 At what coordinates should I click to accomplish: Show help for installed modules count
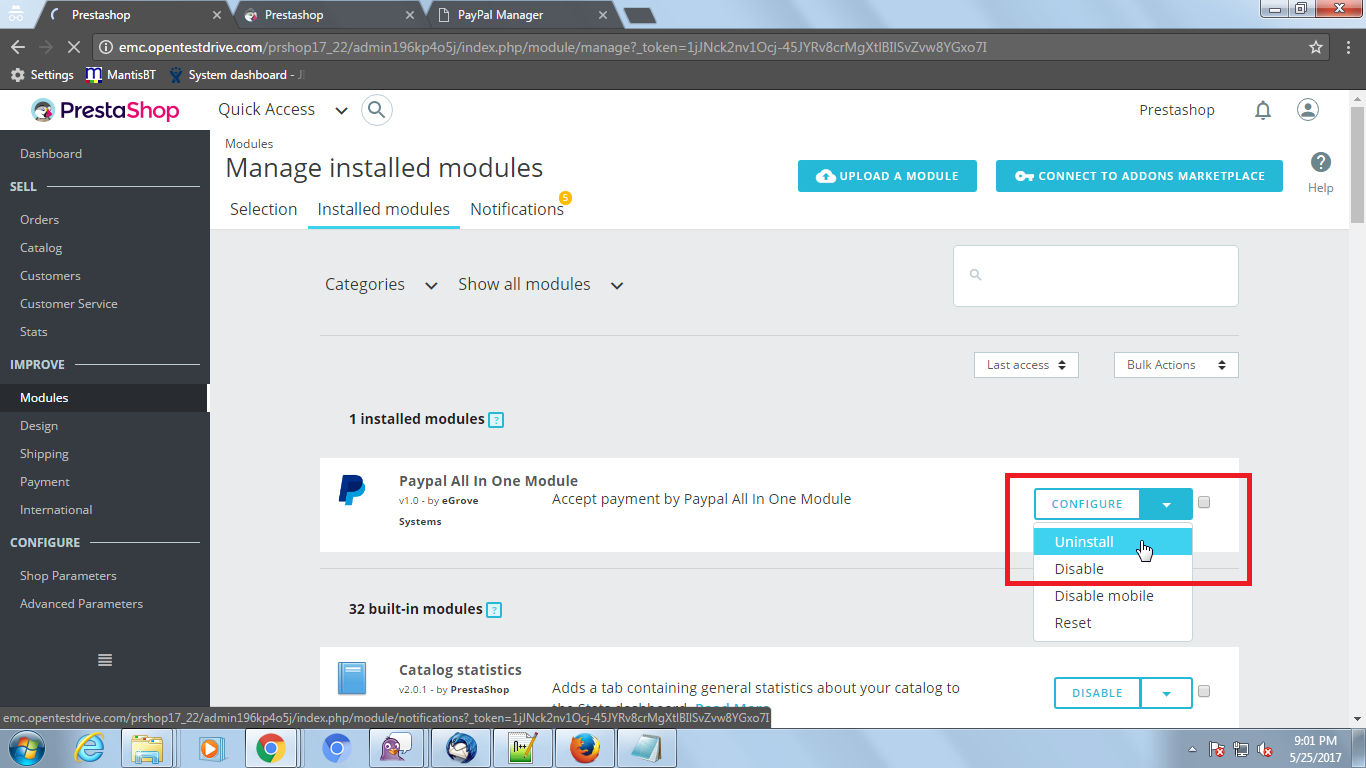click(x=496, y=420)
